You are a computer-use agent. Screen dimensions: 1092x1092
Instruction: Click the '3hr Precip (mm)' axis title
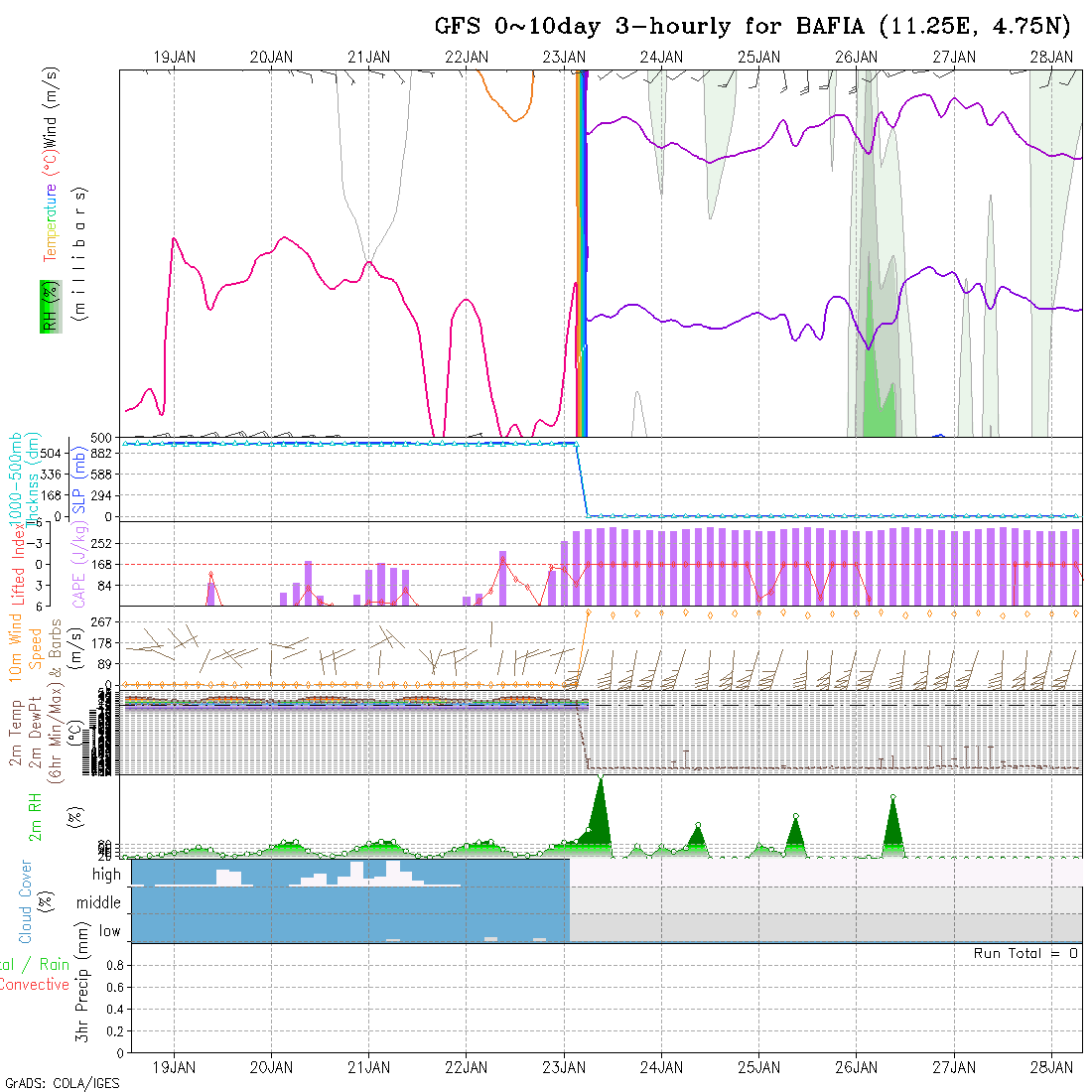82,982
